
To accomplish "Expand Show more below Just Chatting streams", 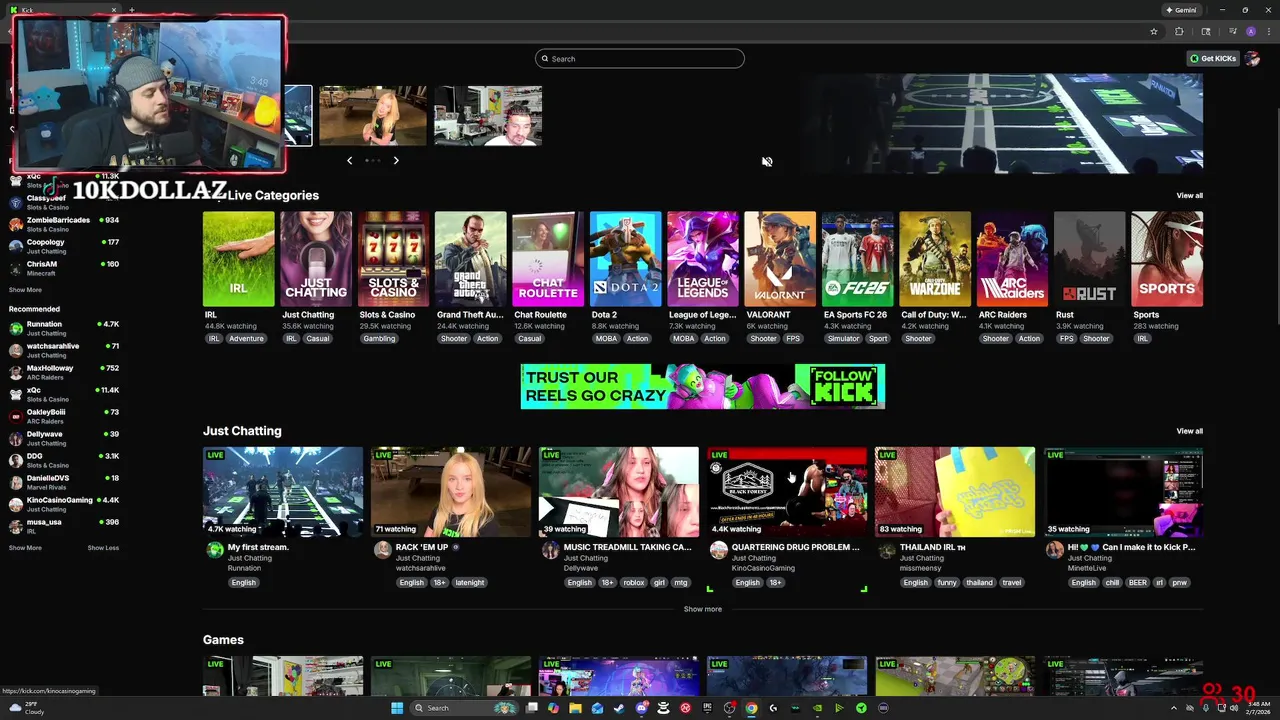I will point(702,609).
